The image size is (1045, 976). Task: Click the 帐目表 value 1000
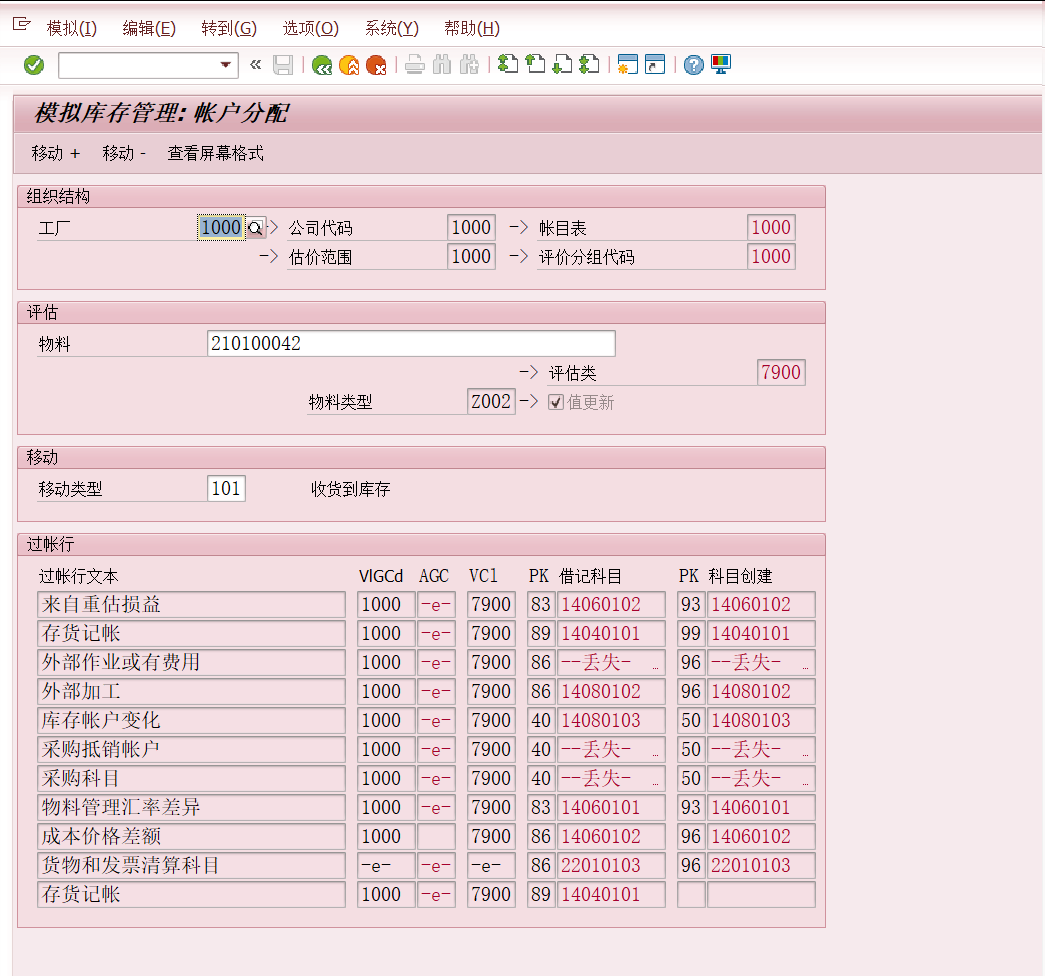[x=771, y=227]
